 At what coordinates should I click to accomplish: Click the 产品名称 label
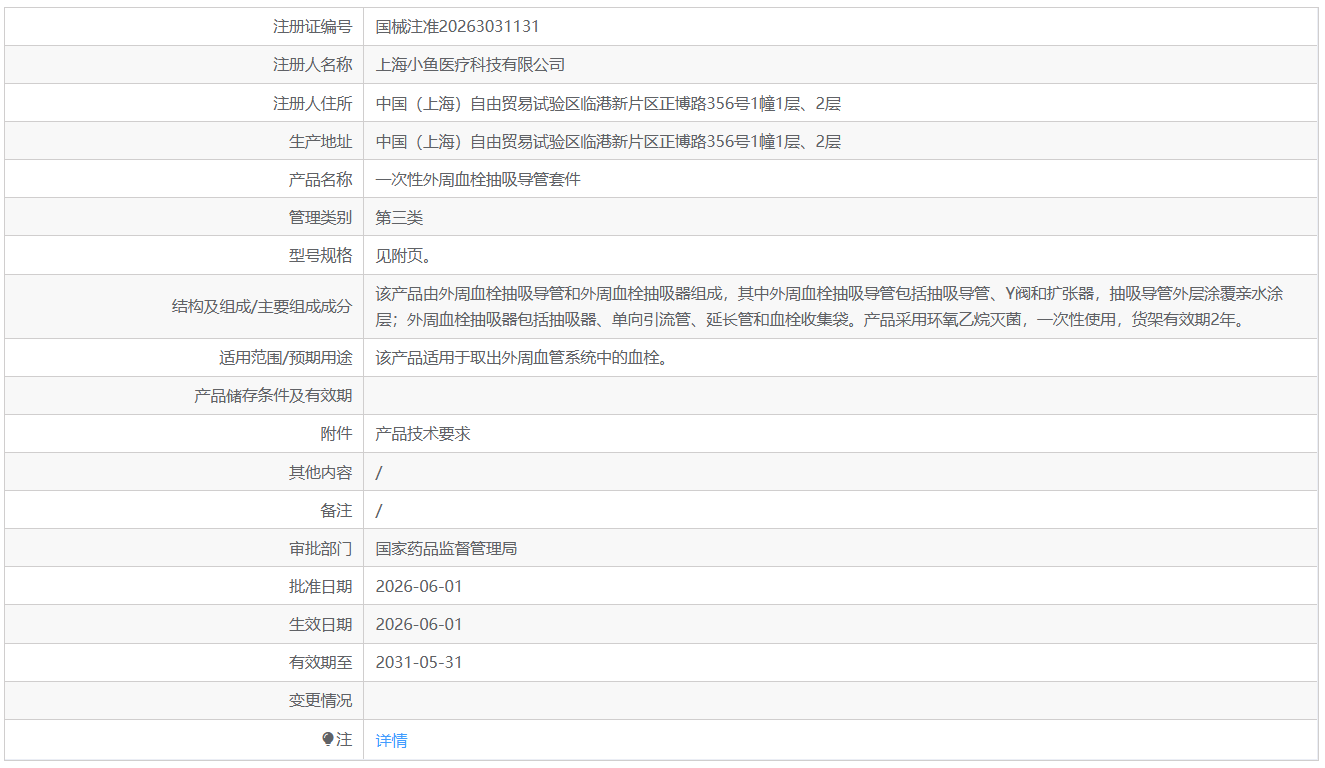click(321, 180)
